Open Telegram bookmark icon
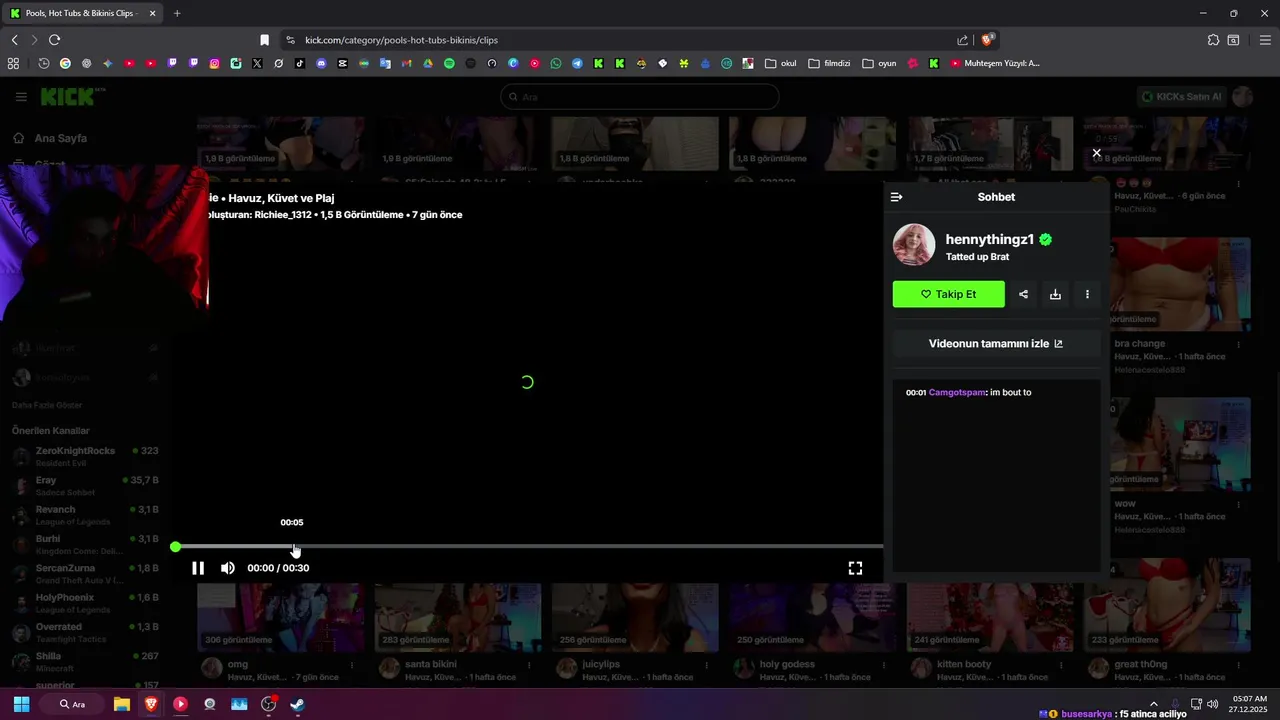Viewport: 1280px width, 720px height. (x=577, y=63)
